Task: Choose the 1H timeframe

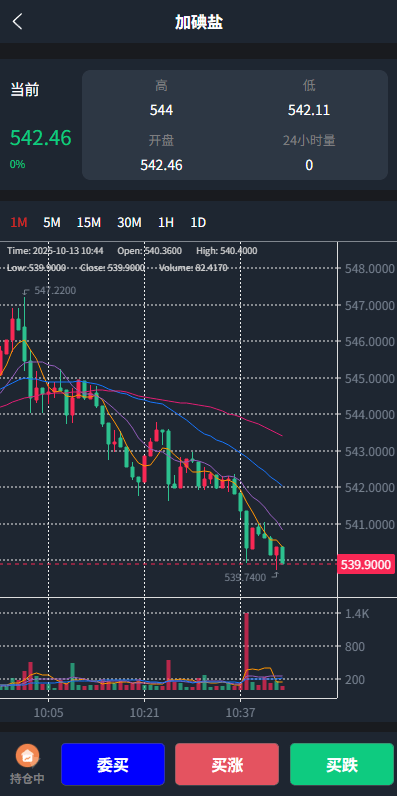Action: point(166,222)
